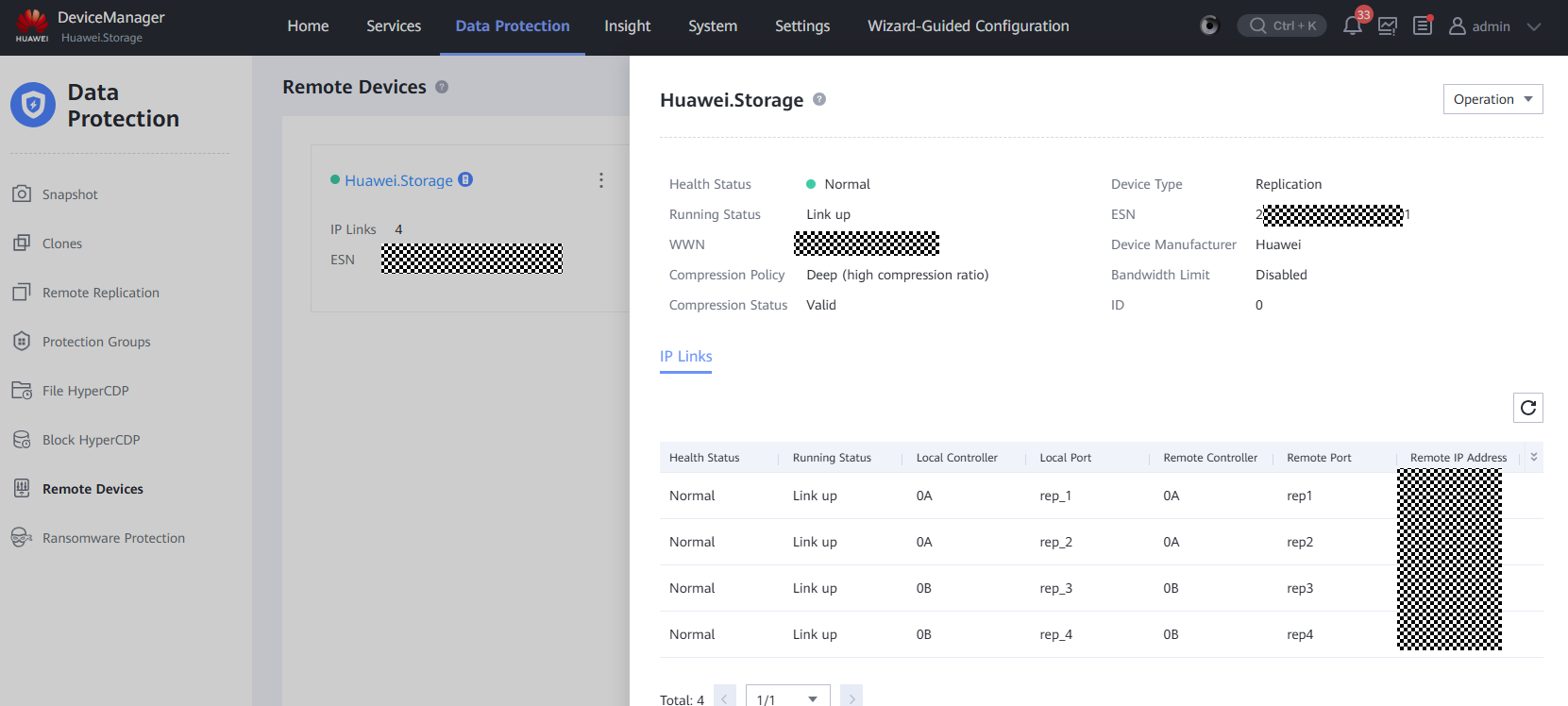The image size is (1568, 706).
Task: Go to the previous page of IP links
Action: 725,698
